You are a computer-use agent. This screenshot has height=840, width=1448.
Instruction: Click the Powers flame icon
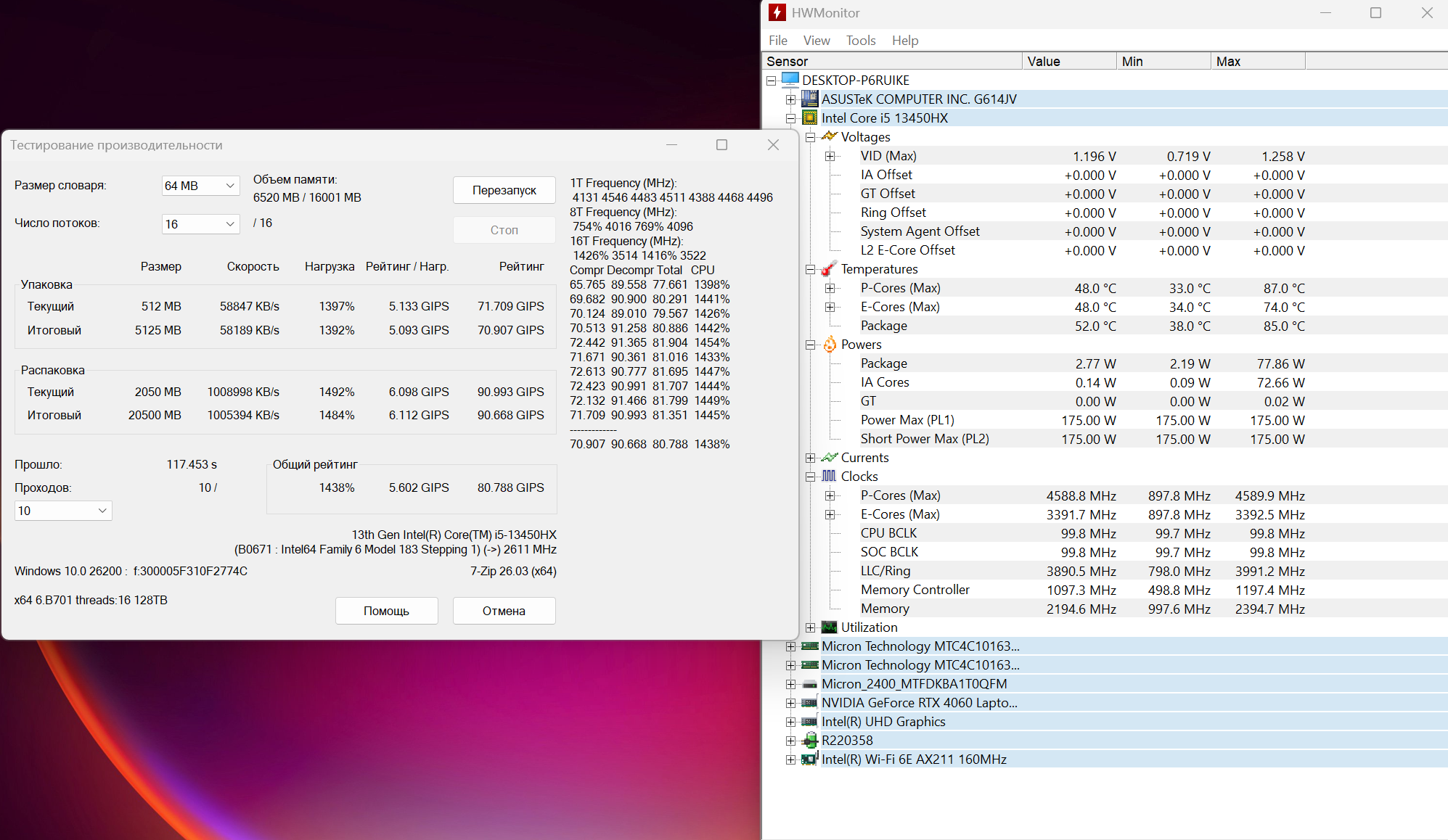point(829,344)
